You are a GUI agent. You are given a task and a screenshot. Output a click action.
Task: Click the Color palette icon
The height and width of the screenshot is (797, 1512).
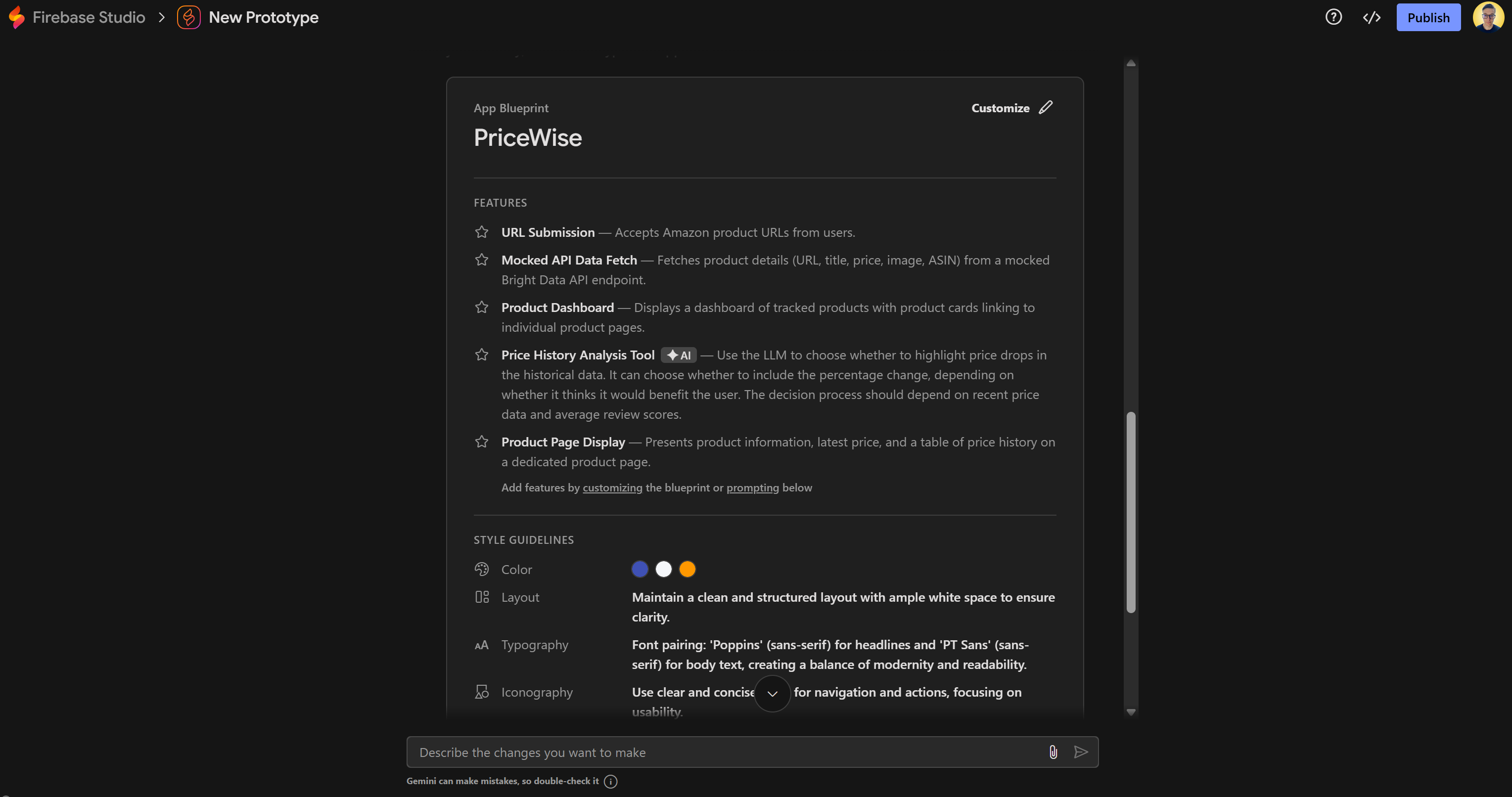pos(481,569)
